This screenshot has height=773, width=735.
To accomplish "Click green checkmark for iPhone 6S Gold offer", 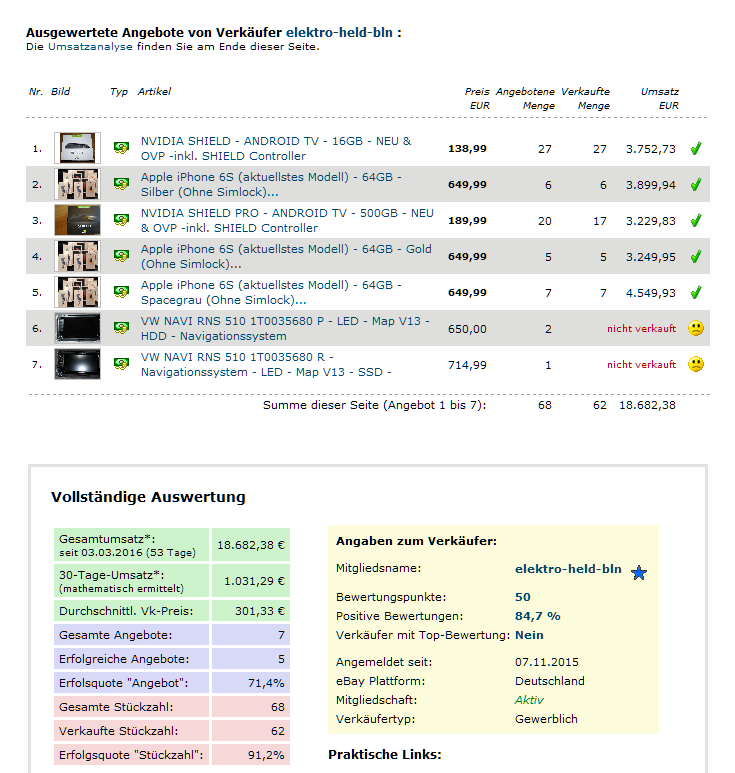I will point(696,256).
